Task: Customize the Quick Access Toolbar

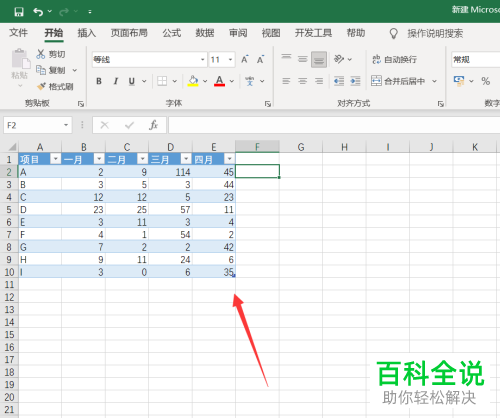Action: [90, 12]
